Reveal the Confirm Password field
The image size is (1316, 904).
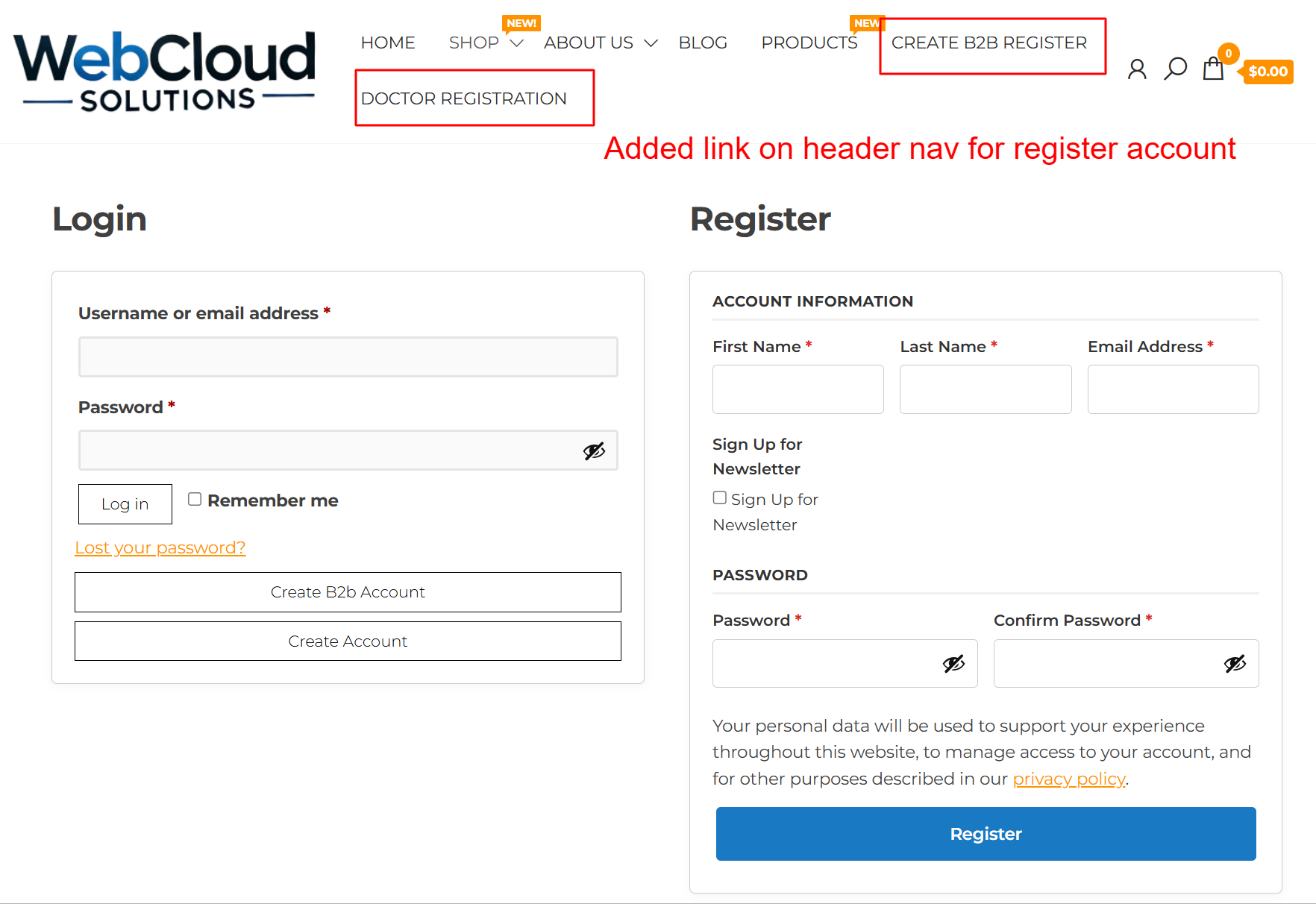[1235, 664]
